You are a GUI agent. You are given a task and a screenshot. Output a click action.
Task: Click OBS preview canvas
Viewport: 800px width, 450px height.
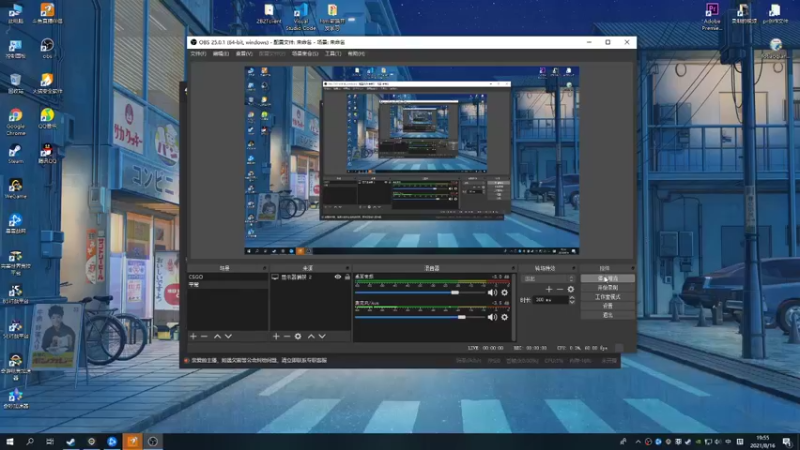tap(412, 160)
